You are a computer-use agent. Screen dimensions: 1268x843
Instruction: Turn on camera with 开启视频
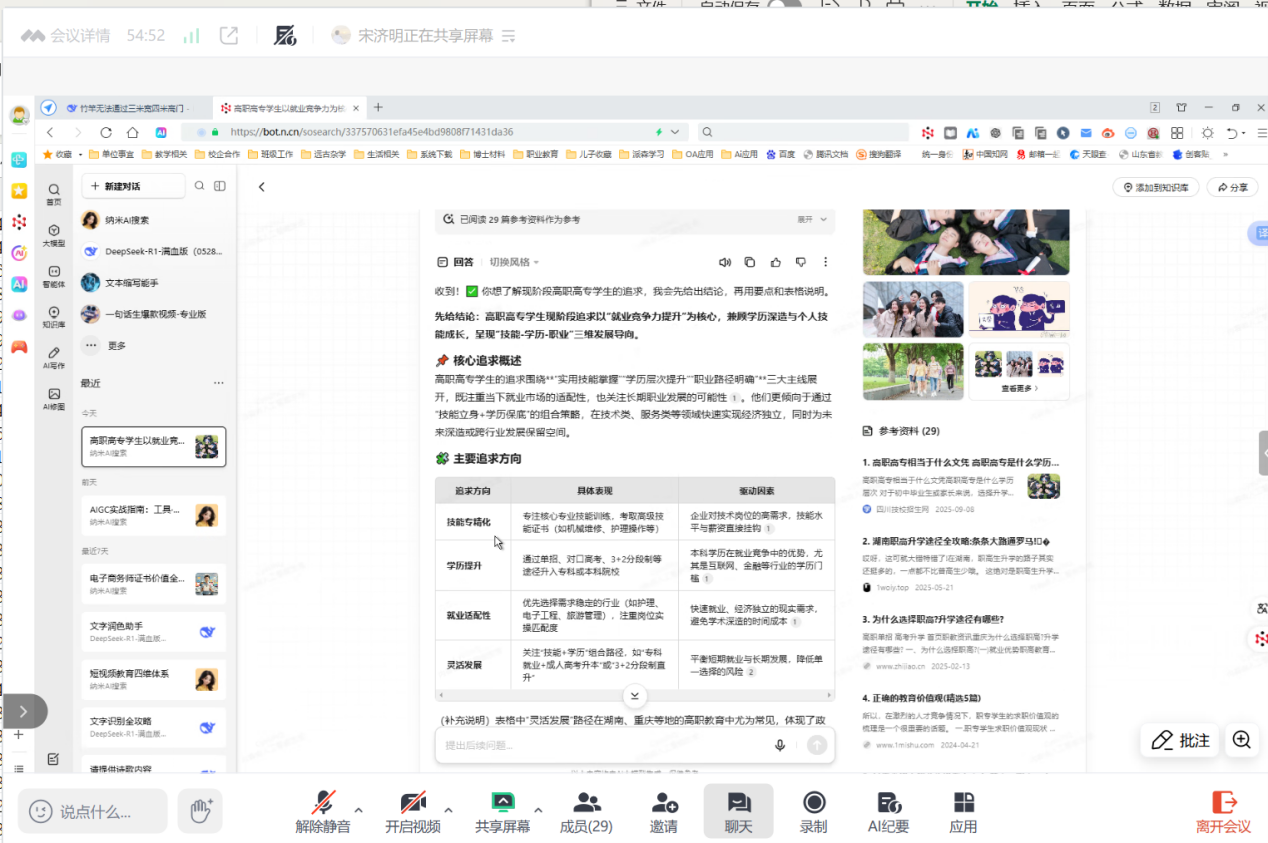[412, 810]
